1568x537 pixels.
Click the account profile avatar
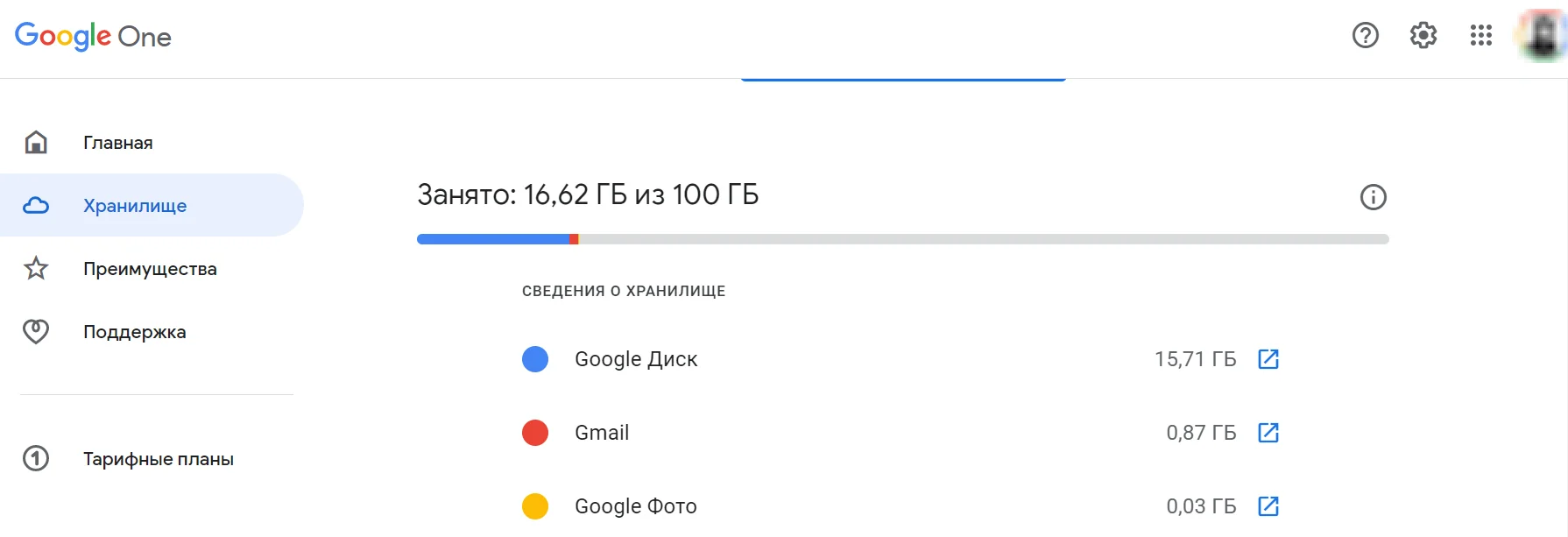pyautogui.click(x=1543, y=35)
